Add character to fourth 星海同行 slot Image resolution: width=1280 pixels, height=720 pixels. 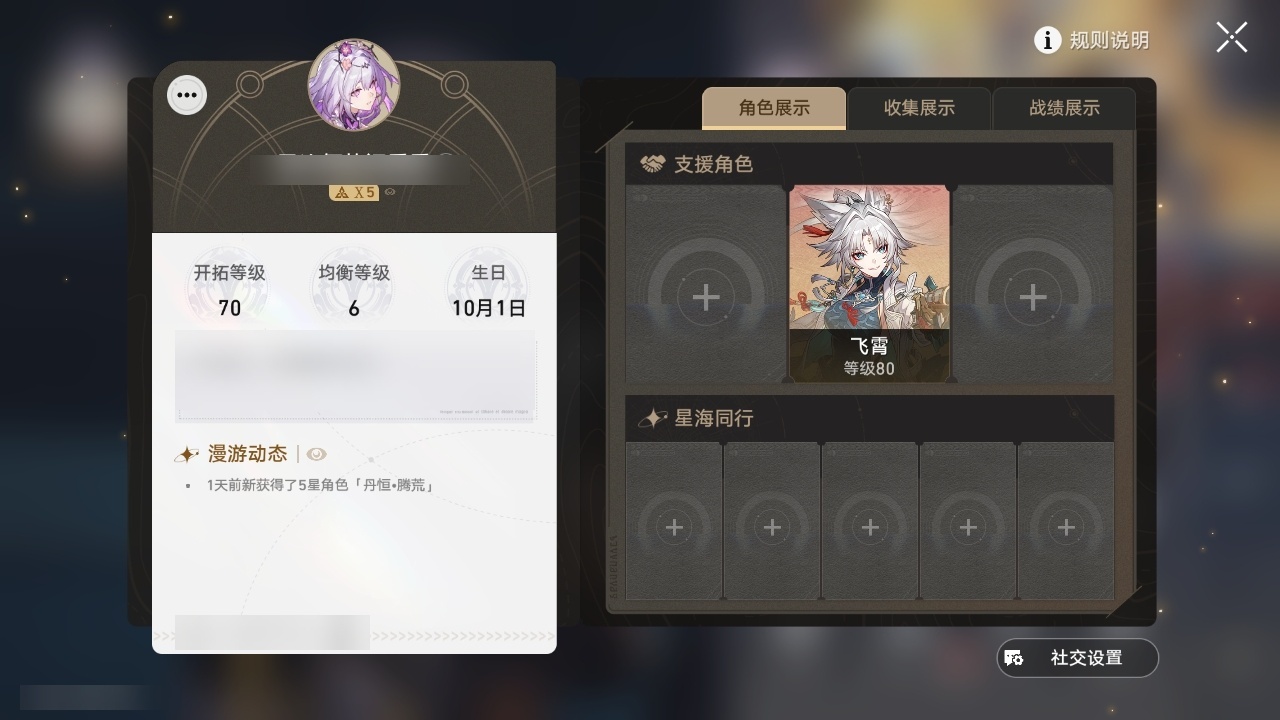[x=968, y=527]
